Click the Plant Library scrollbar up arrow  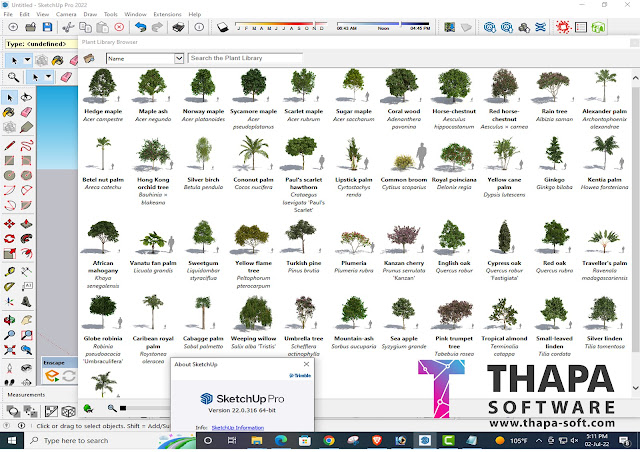636,78
